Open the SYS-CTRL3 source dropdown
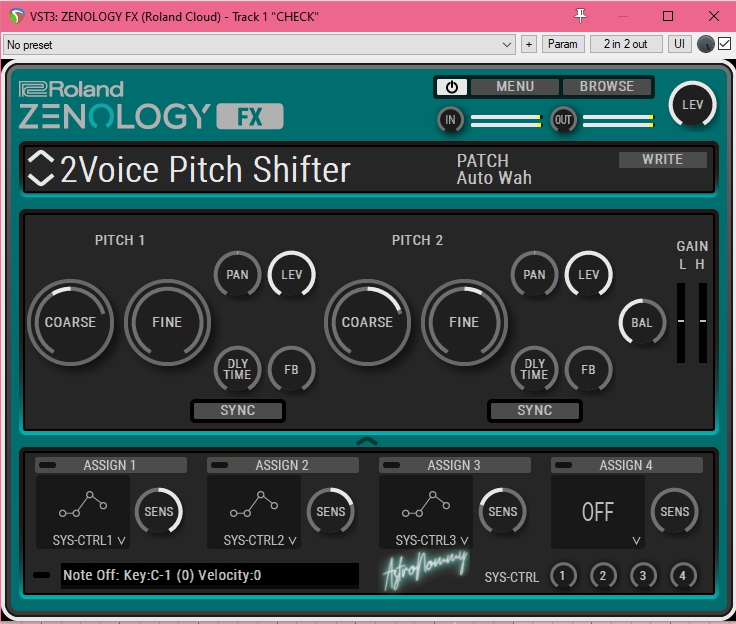 426,512
